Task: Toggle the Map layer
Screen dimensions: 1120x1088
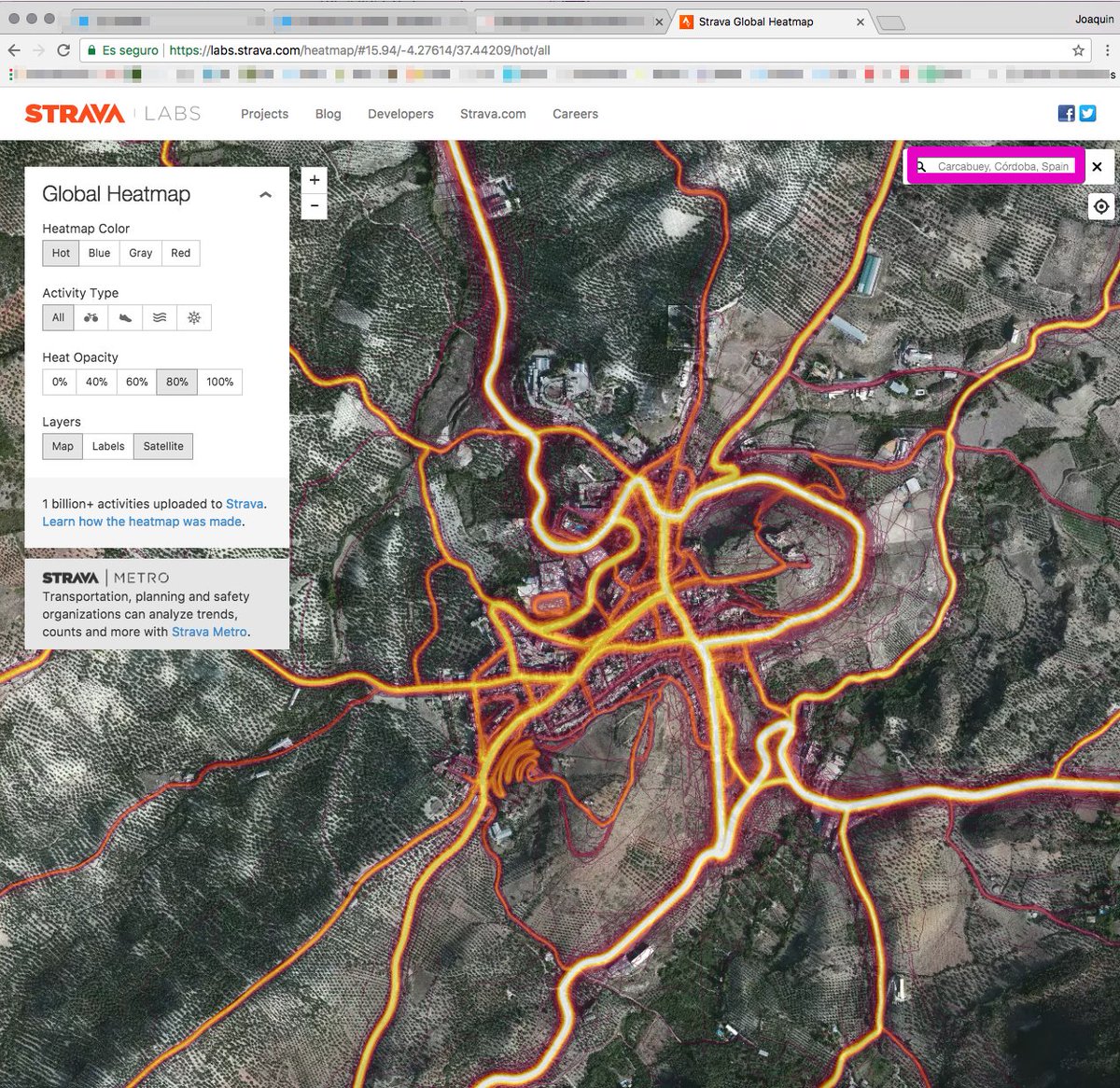Action: point(63,446)
